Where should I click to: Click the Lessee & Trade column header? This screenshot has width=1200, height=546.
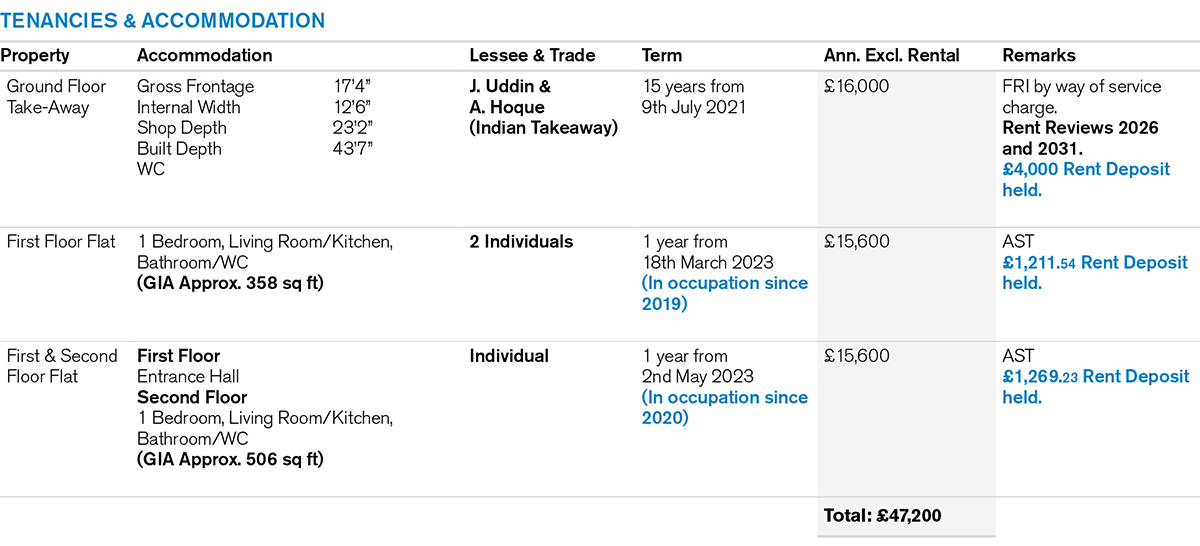coord(532,56)
